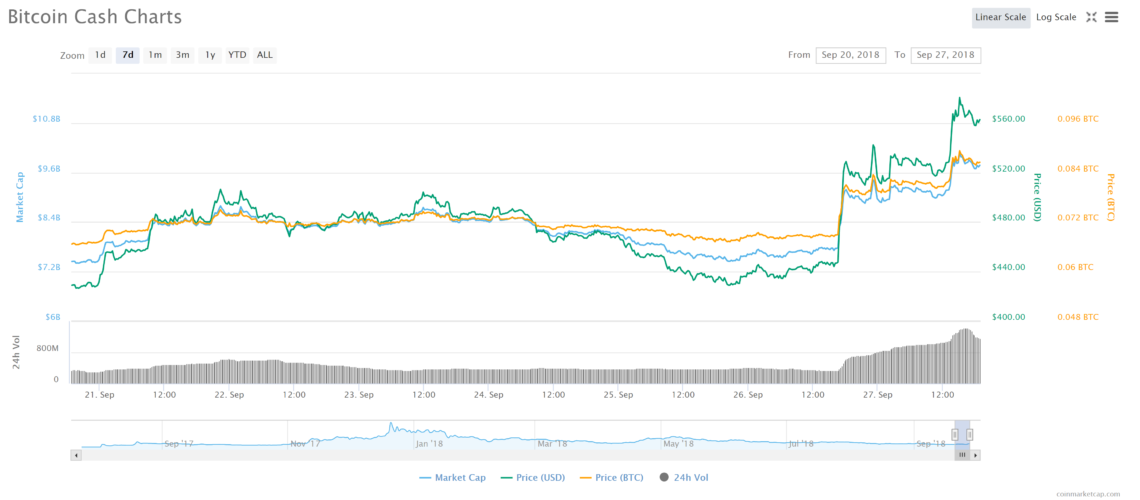
Task: Select the 1y zoom range
Action: coord(210,55)
